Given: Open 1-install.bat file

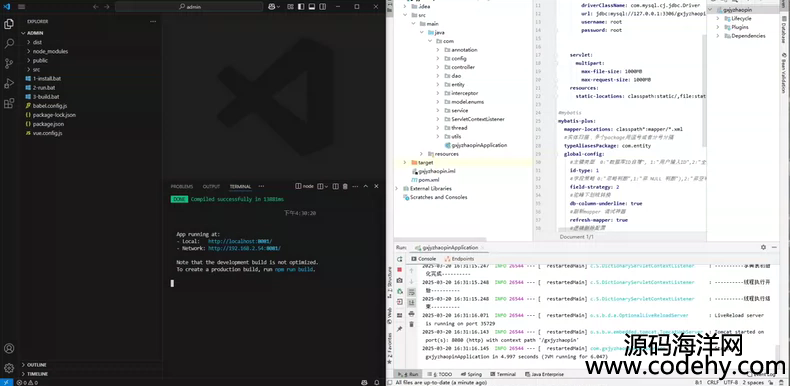Looking at the screenshot, I should [x=47, y=79].
